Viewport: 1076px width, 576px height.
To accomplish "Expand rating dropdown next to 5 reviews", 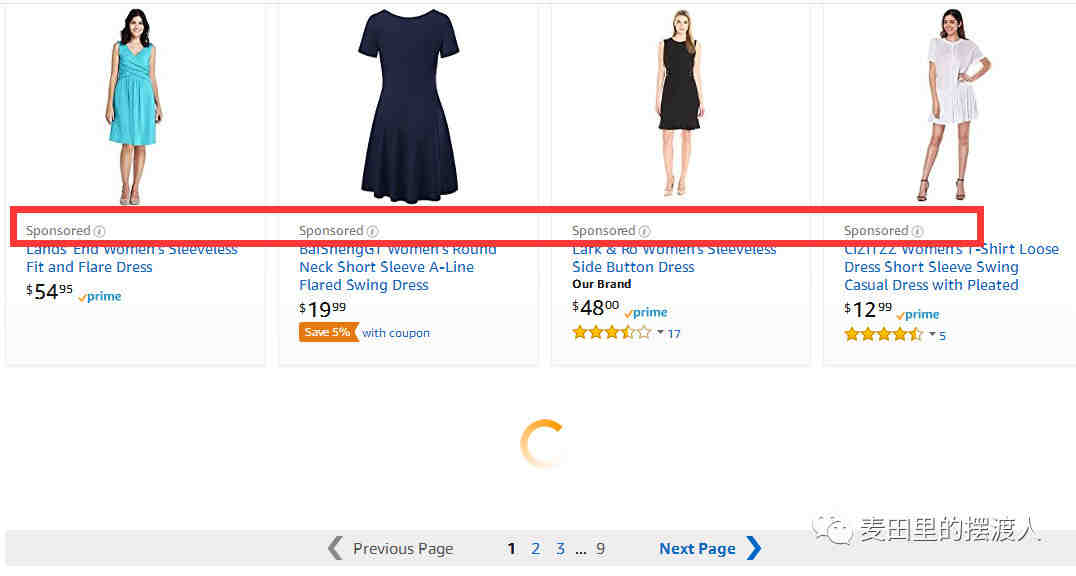I will 933,334.
